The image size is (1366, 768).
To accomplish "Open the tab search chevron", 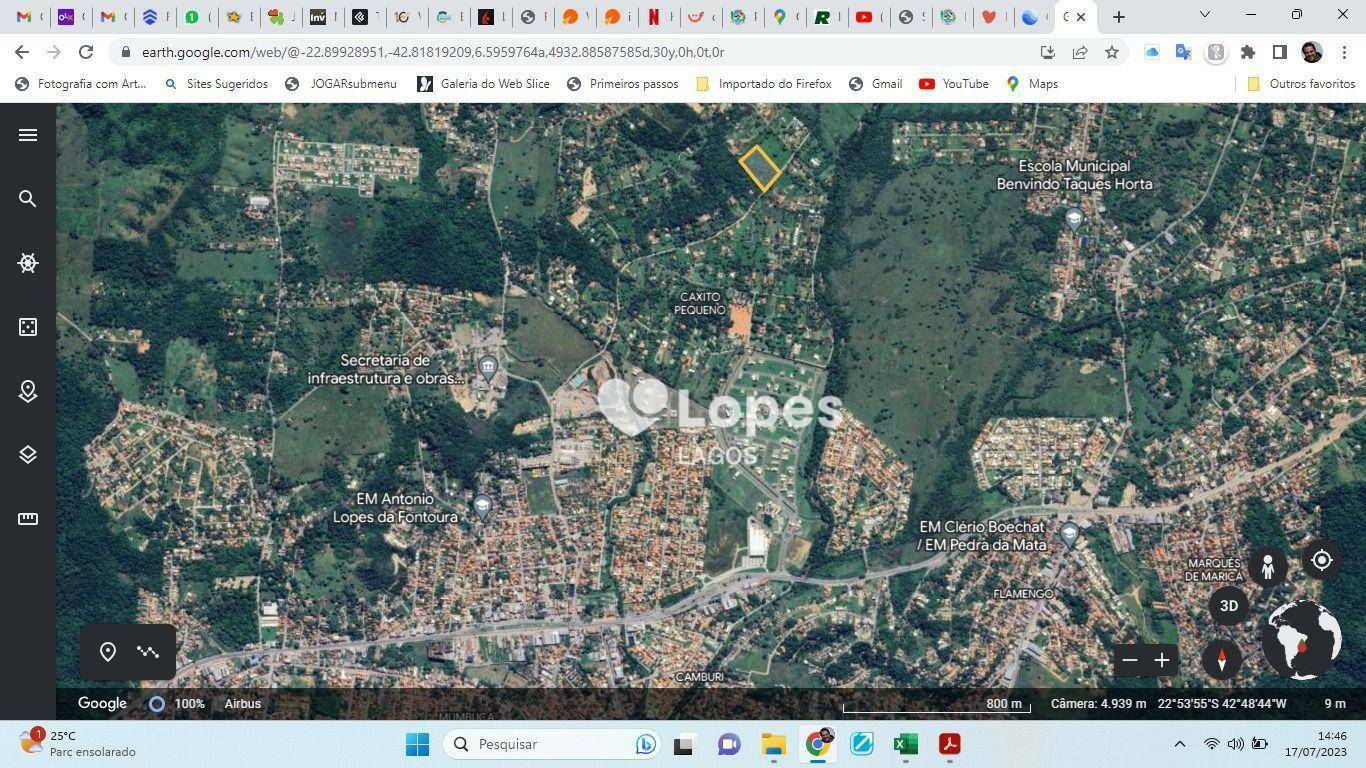I will click(x=1205, y=15).
